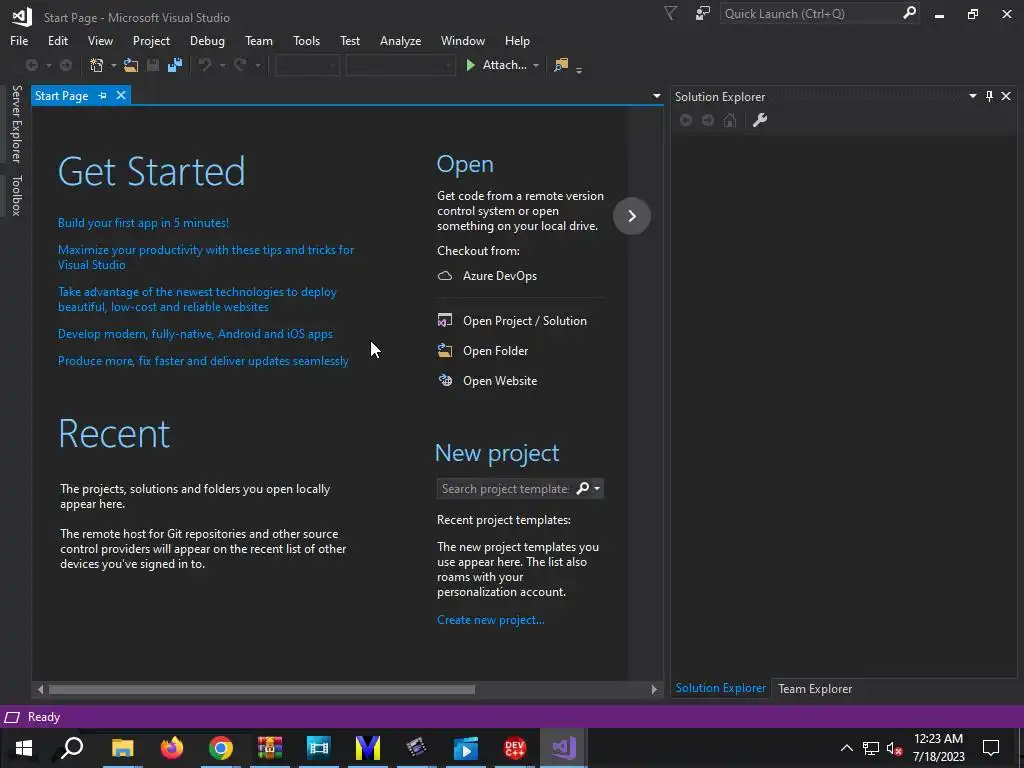The width and height of the screenshot is (1024, 768).
Task: Click the Attach... button label
Action: pyautogui.click(x=504, y=65)
